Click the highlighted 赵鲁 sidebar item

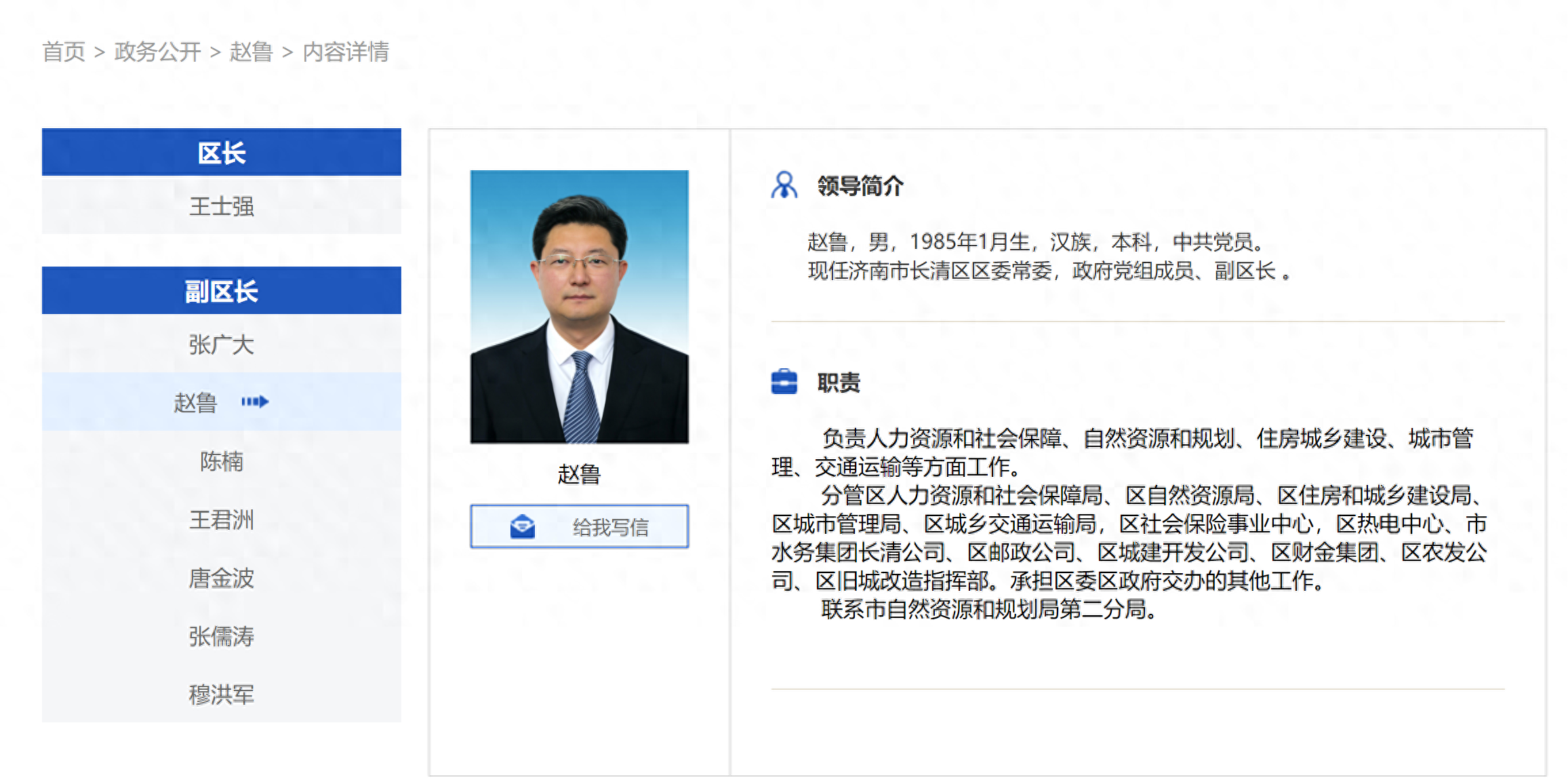pyautogui.click(x=195, y=402)
